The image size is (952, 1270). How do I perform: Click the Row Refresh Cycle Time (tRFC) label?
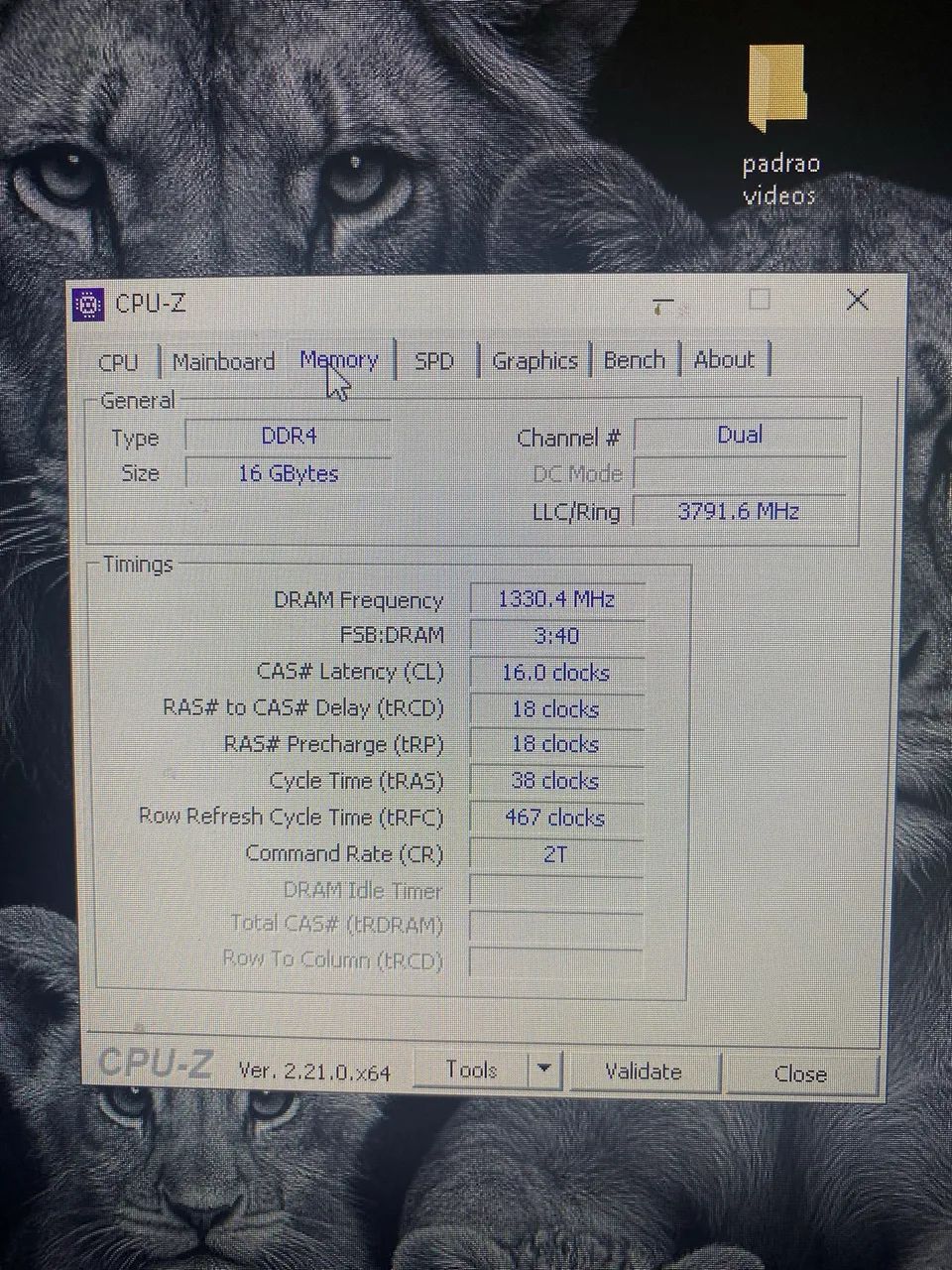(291, 817)
